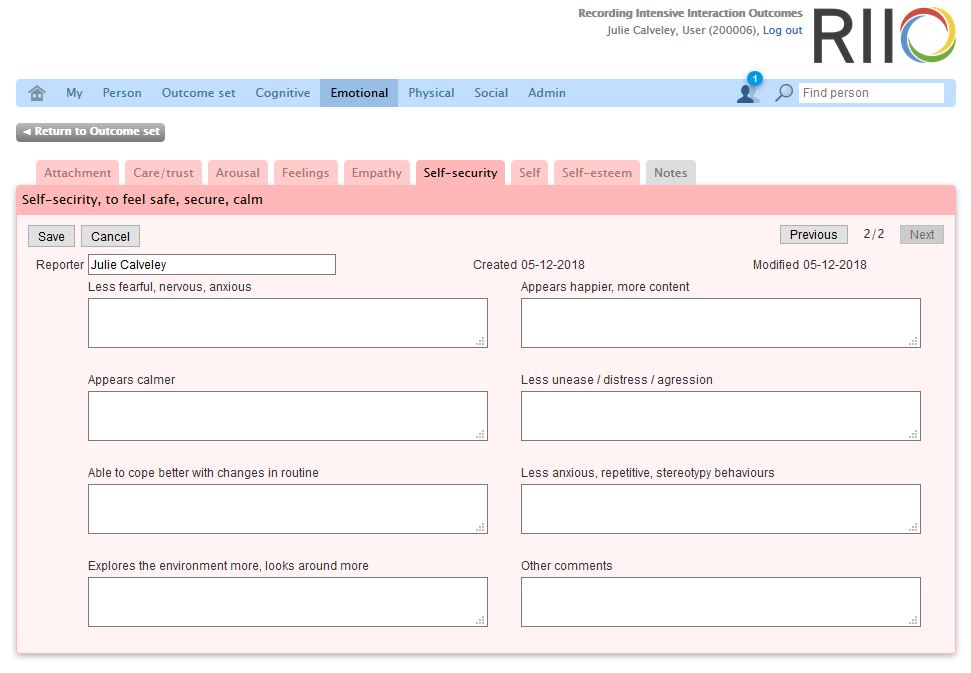The width and height of the screenshot is (971, 673).
Task: Click the Next record button
Action: point(921,235)
